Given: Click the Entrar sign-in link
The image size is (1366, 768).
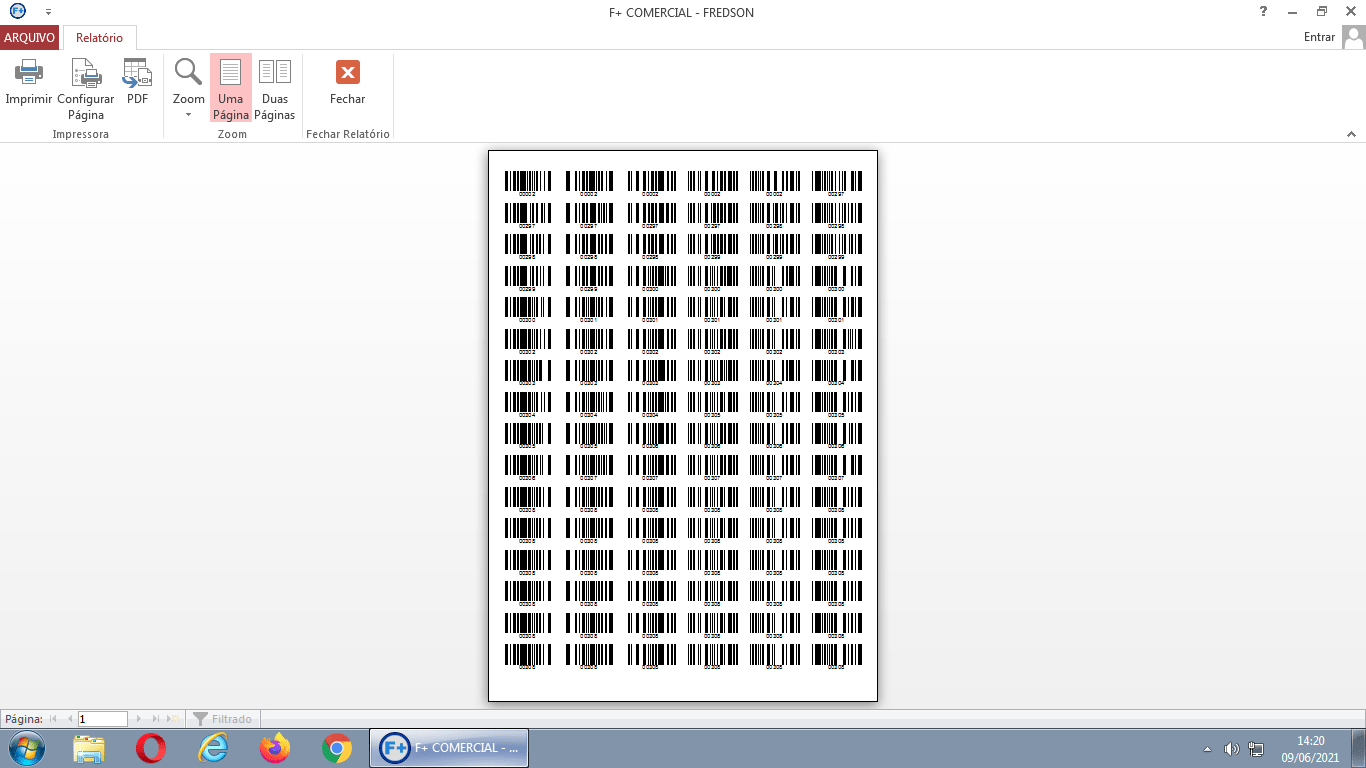Looking at the screenshot, I should (x=1319, y=37).
